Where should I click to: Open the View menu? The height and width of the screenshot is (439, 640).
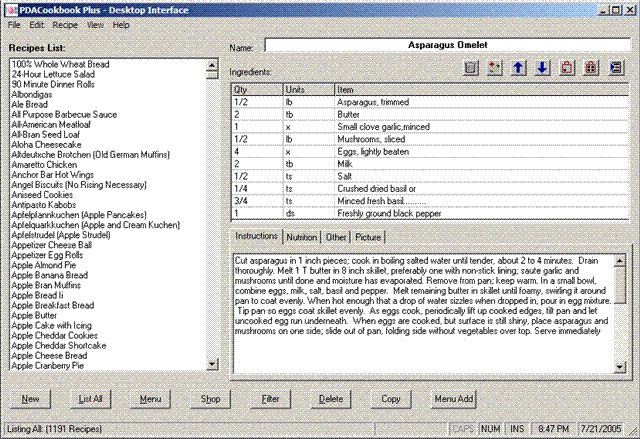pos(95,25)
